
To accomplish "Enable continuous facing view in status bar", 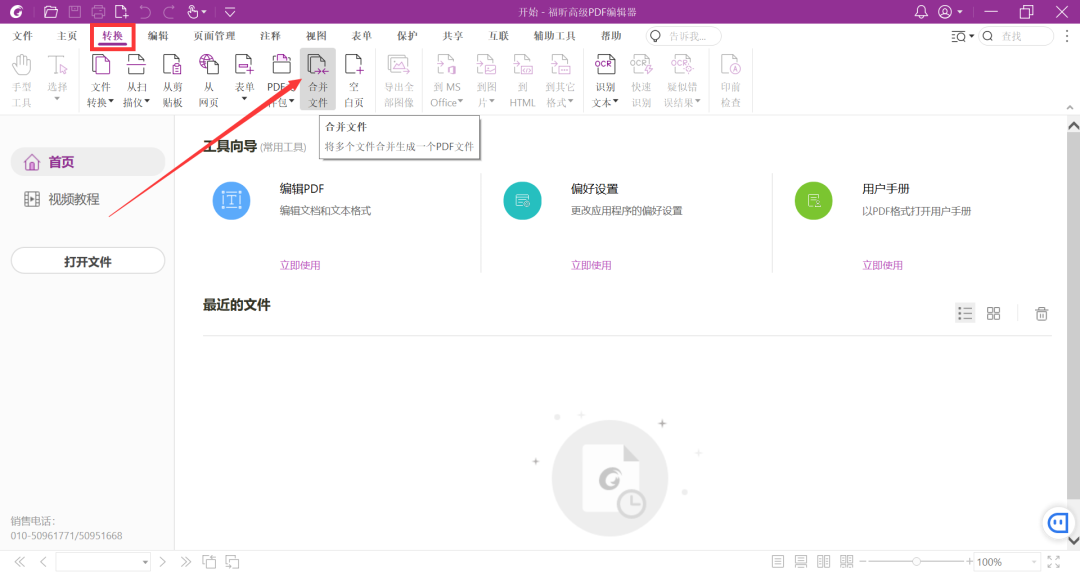I will [x=847, y=562].
